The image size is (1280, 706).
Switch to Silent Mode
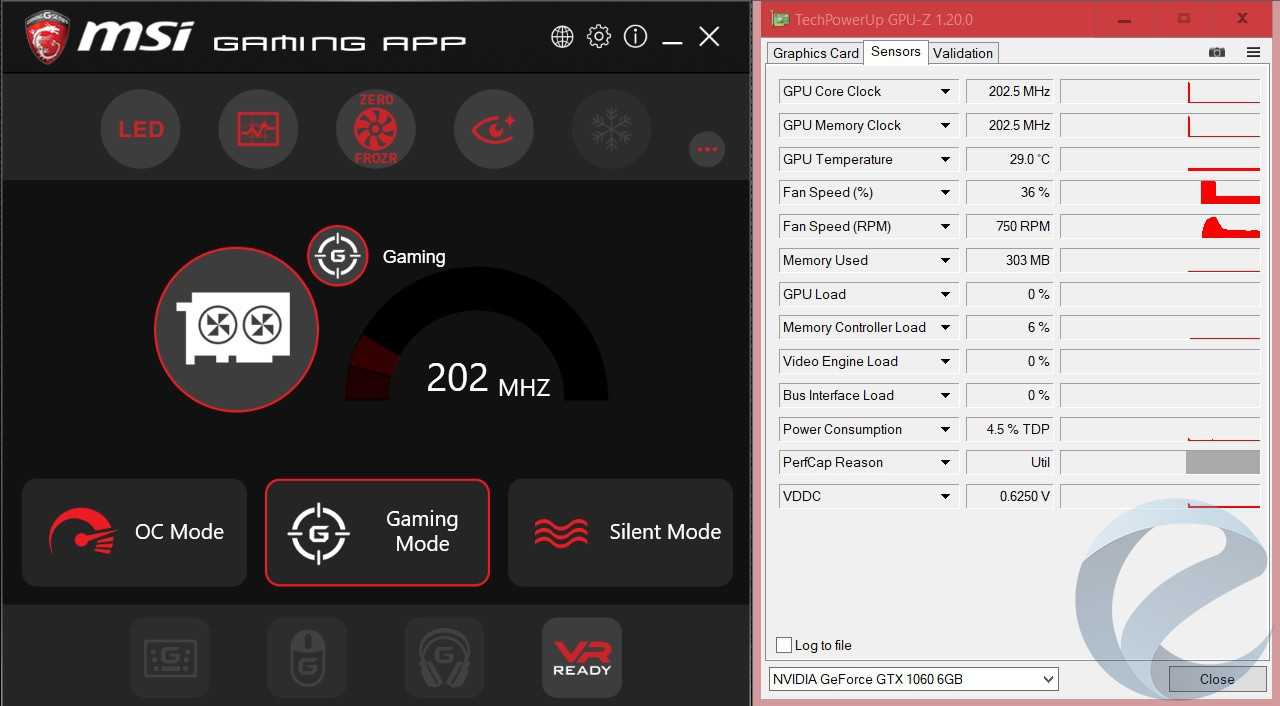click(620, 532)
